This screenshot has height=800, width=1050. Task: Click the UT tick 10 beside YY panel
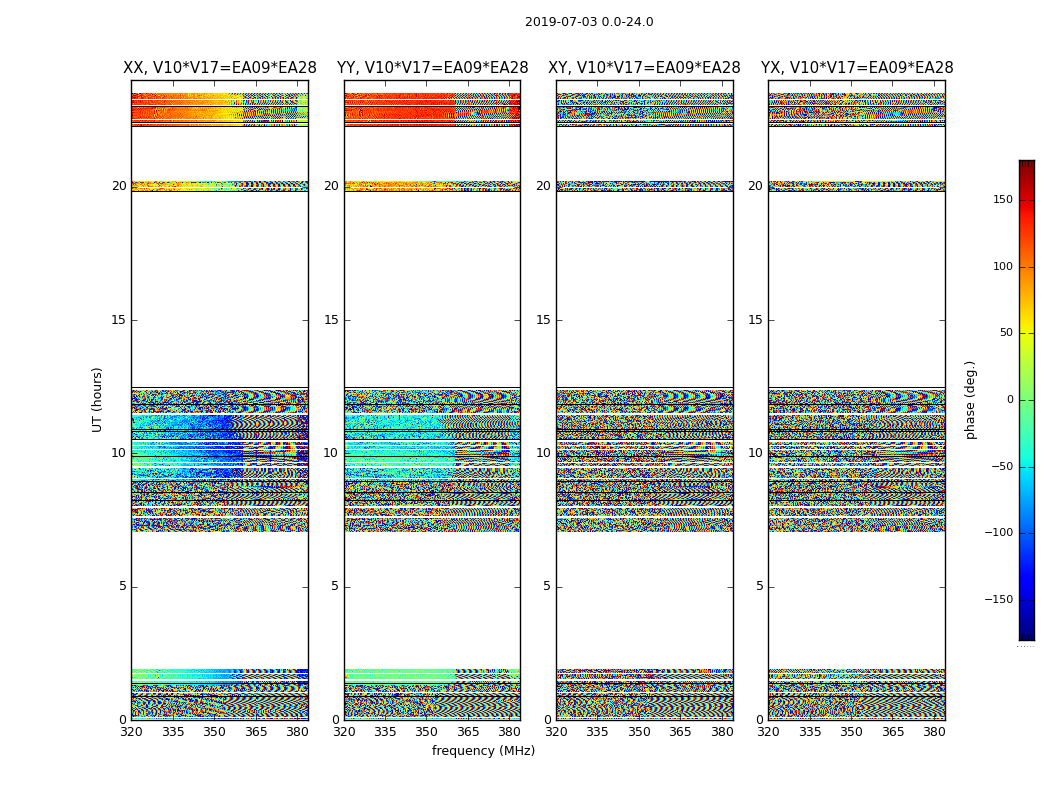click(331, 453)
